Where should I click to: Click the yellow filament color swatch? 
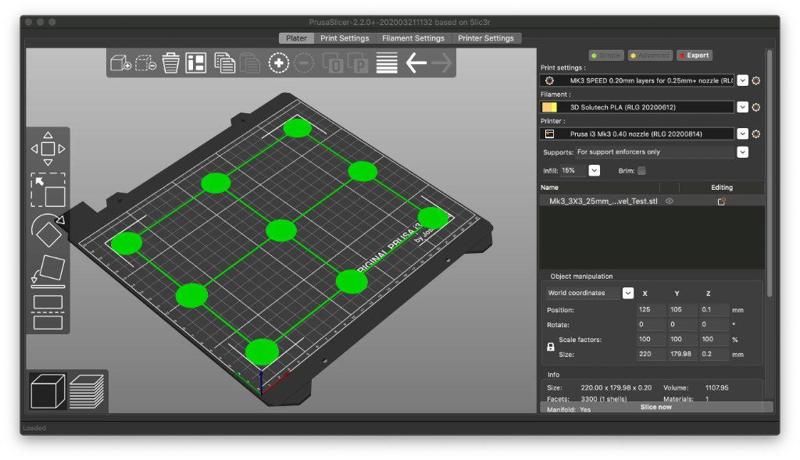point(549,107)
